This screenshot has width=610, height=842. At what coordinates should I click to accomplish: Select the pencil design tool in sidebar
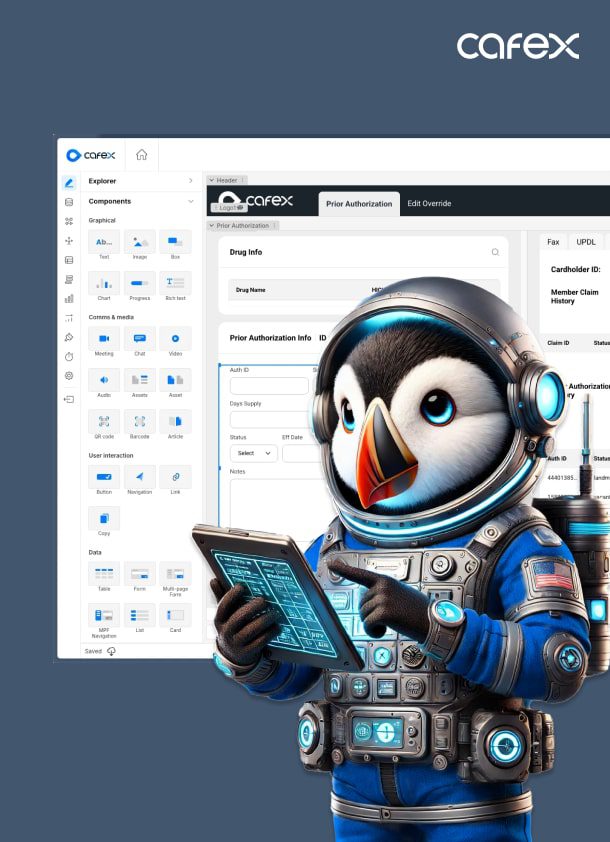(x=69, y=183)
